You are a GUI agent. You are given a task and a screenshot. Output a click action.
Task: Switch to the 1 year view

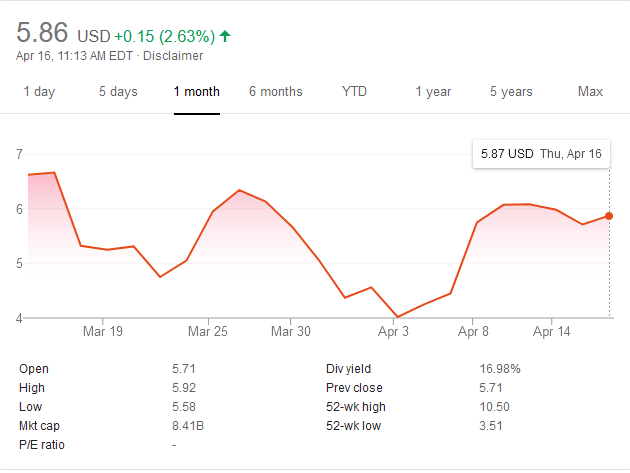tap(433, 92)
